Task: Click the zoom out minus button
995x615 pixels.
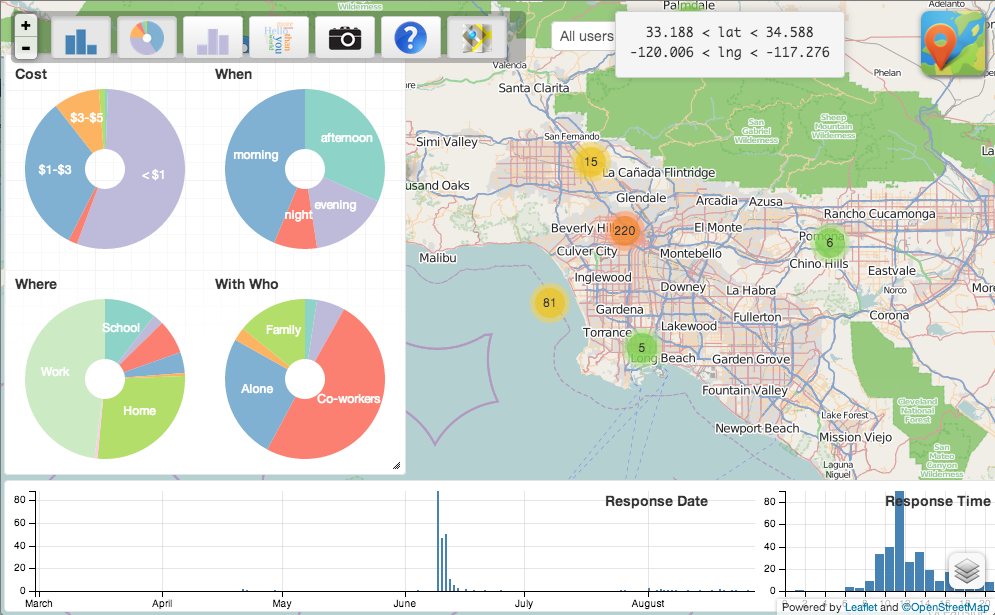Action: pyautogui.click(x=25, y=48)
